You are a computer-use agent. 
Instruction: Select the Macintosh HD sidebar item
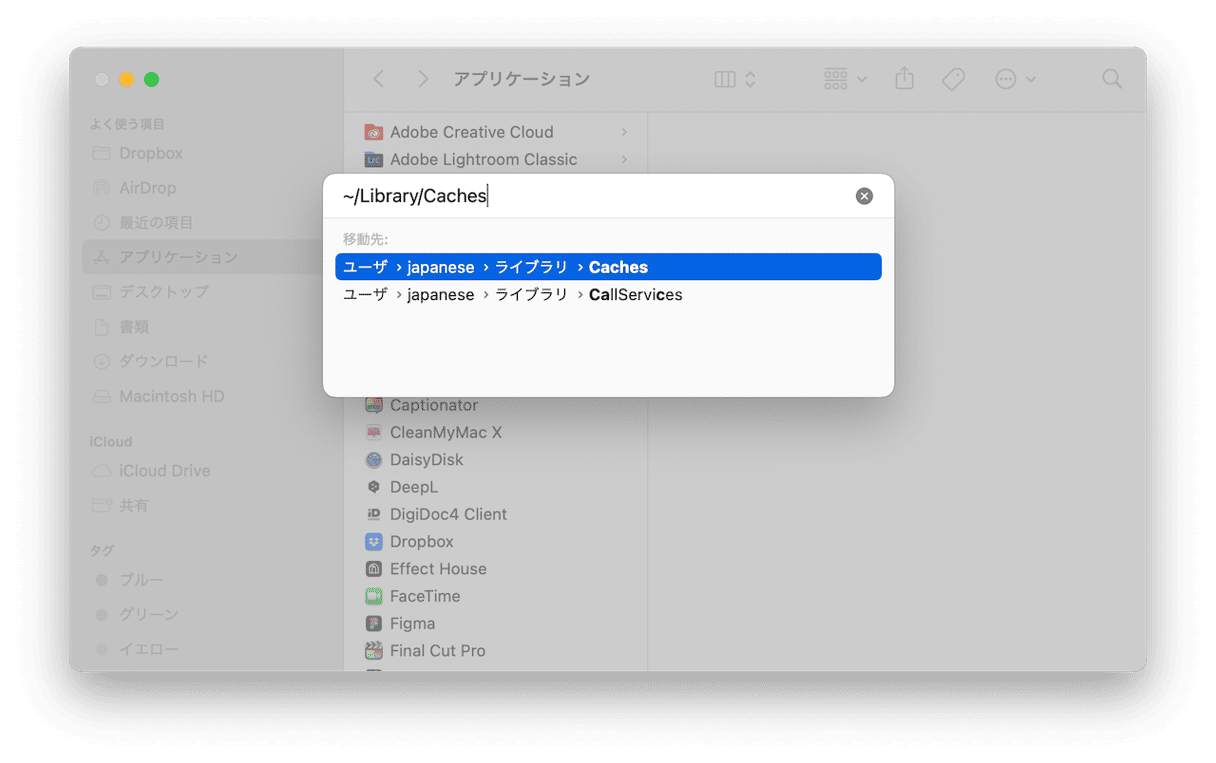(x=171, y=396)
